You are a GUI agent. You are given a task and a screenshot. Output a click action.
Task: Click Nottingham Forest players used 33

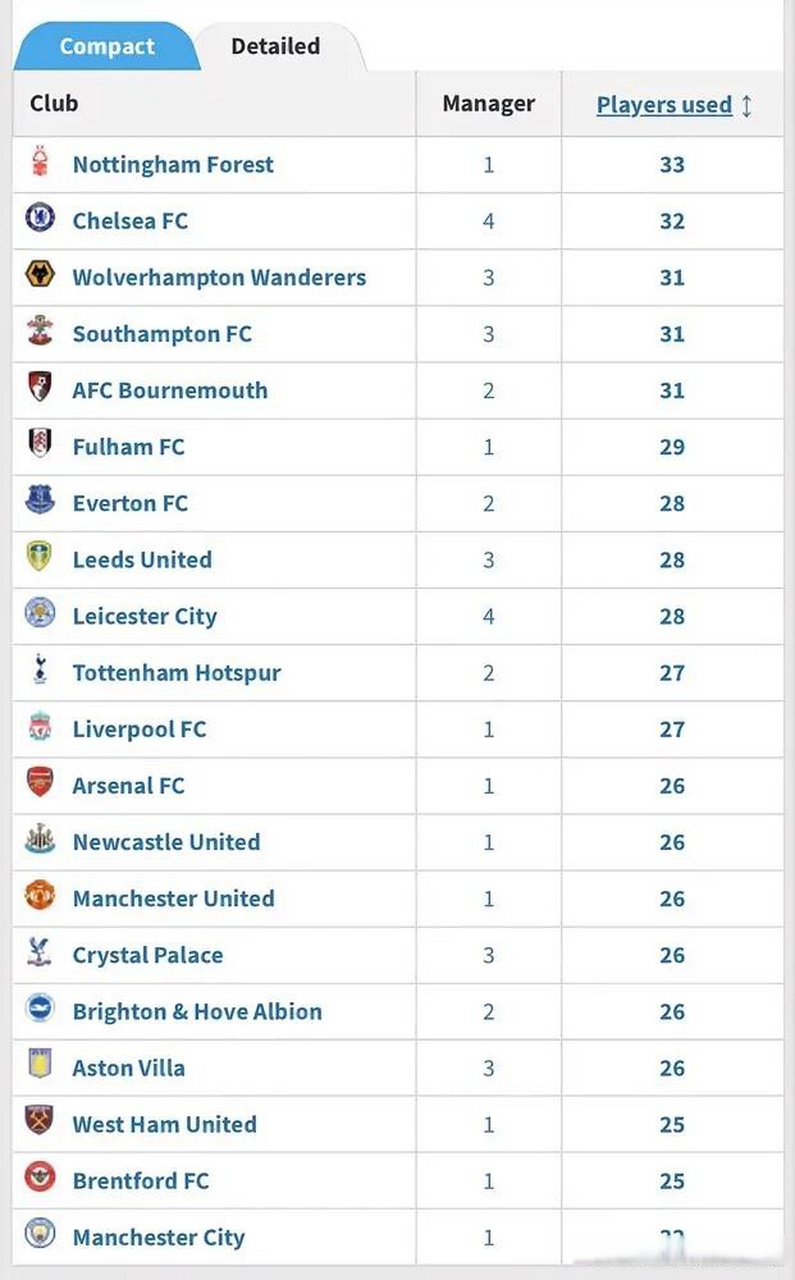click(x=672, y=165)
